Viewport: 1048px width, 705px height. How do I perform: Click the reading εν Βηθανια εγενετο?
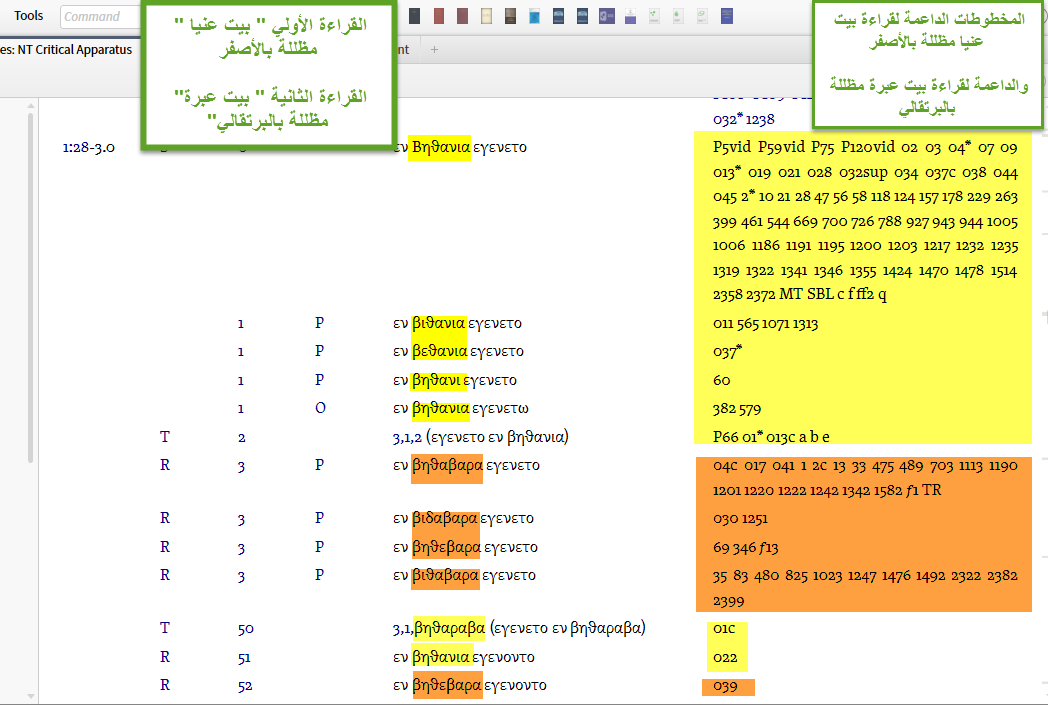460,147
